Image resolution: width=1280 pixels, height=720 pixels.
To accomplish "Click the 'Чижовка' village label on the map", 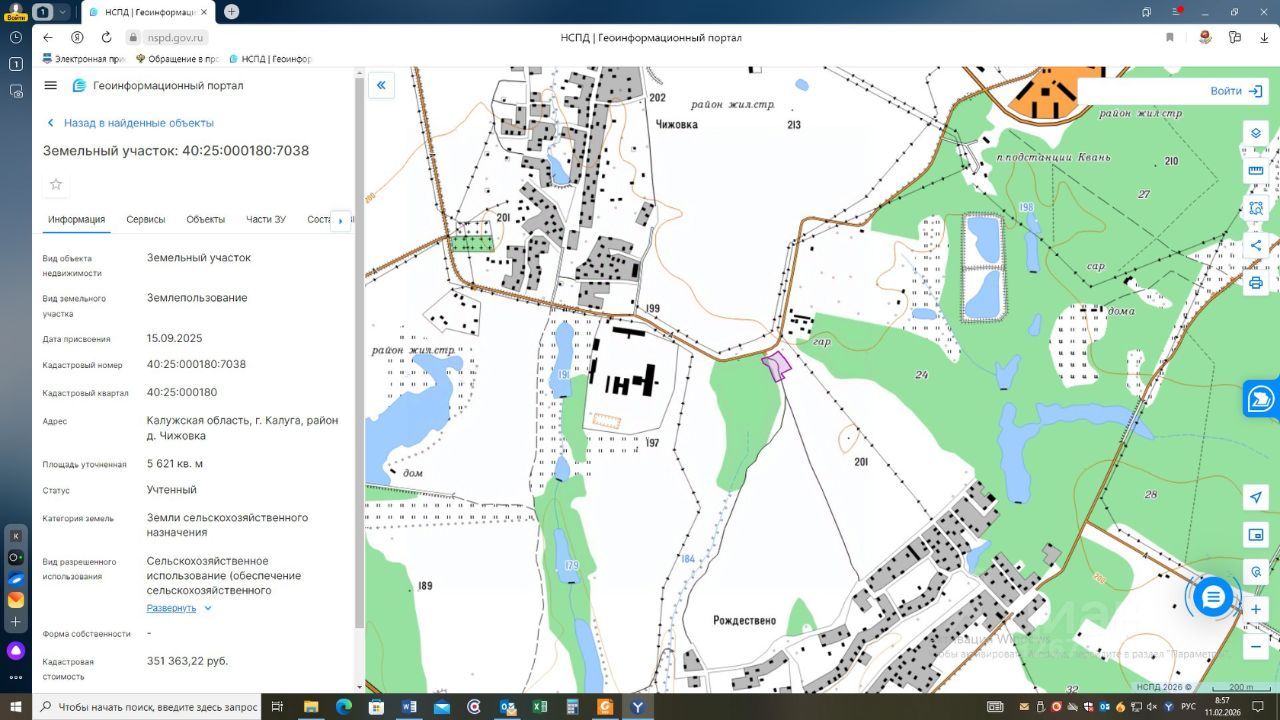I will pyautogui.click(x=677, y=125).
